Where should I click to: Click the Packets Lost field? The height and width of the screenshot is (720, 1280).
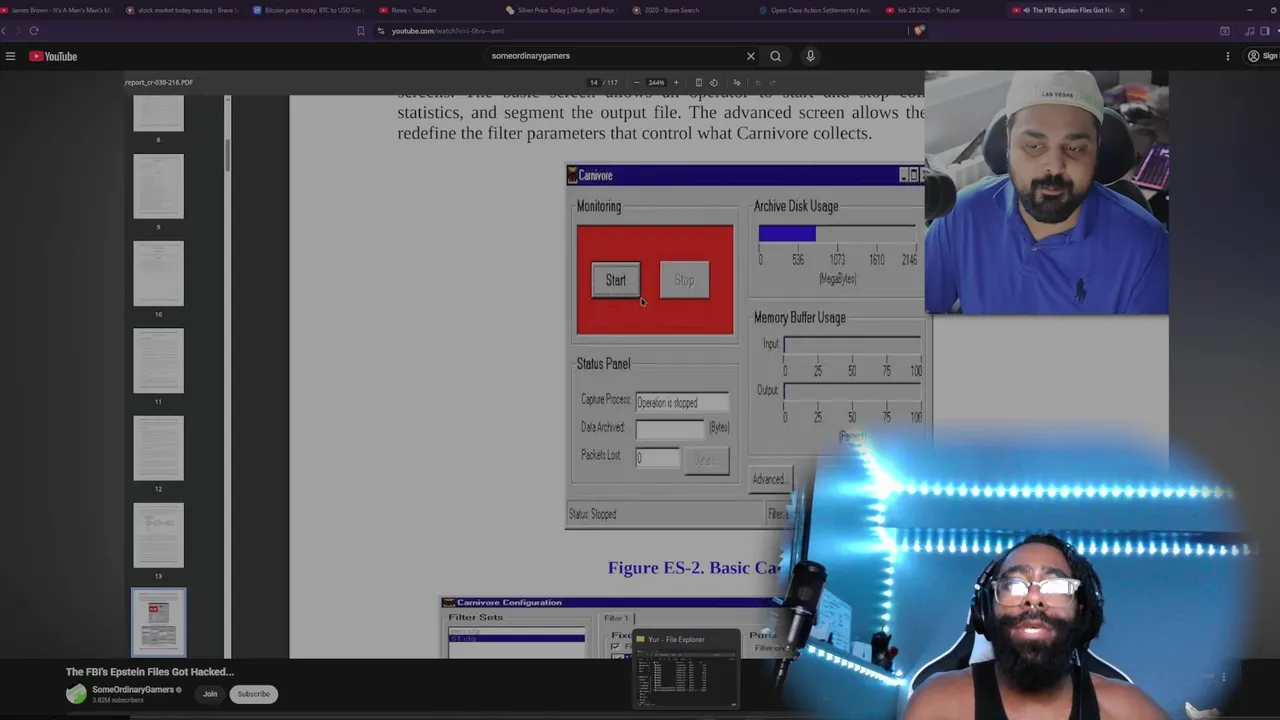click(657, 458)
